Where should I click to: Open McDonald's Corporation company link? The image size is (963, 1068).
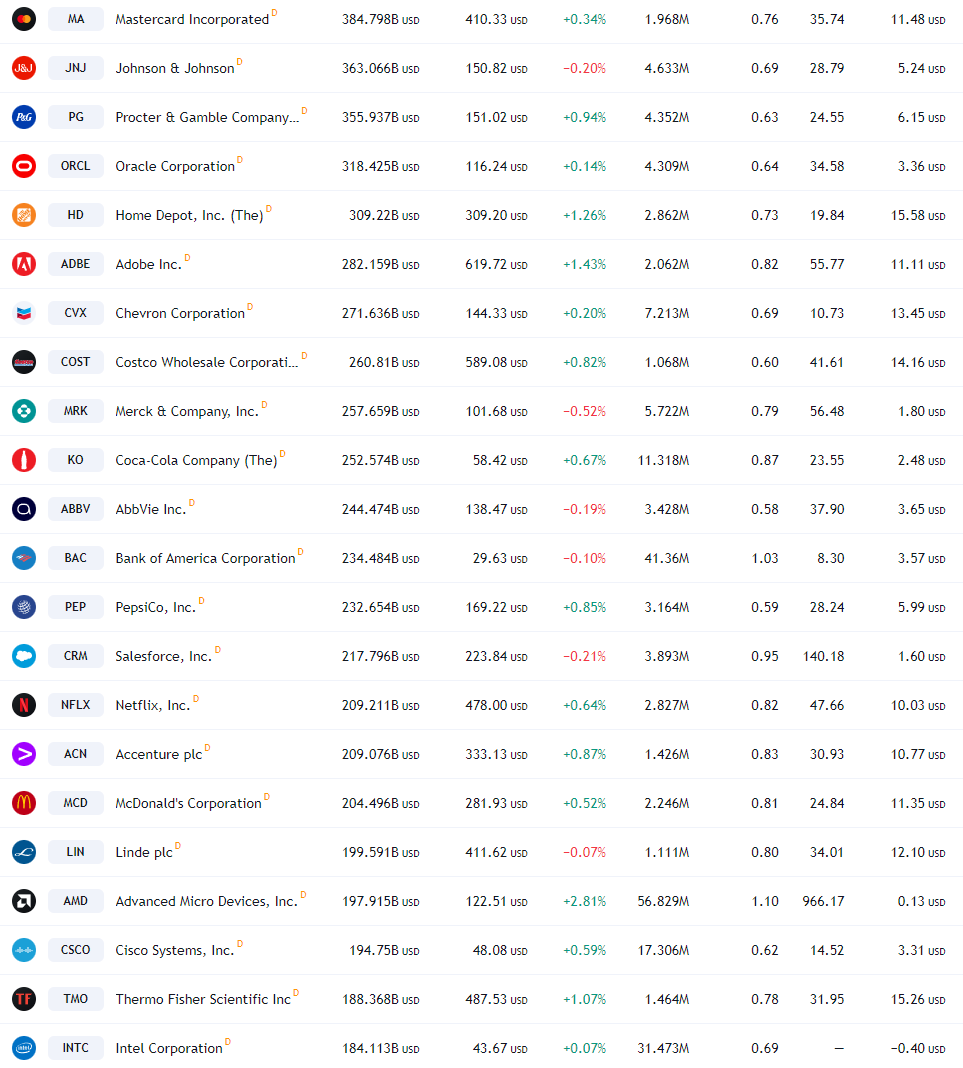[189, 804]
